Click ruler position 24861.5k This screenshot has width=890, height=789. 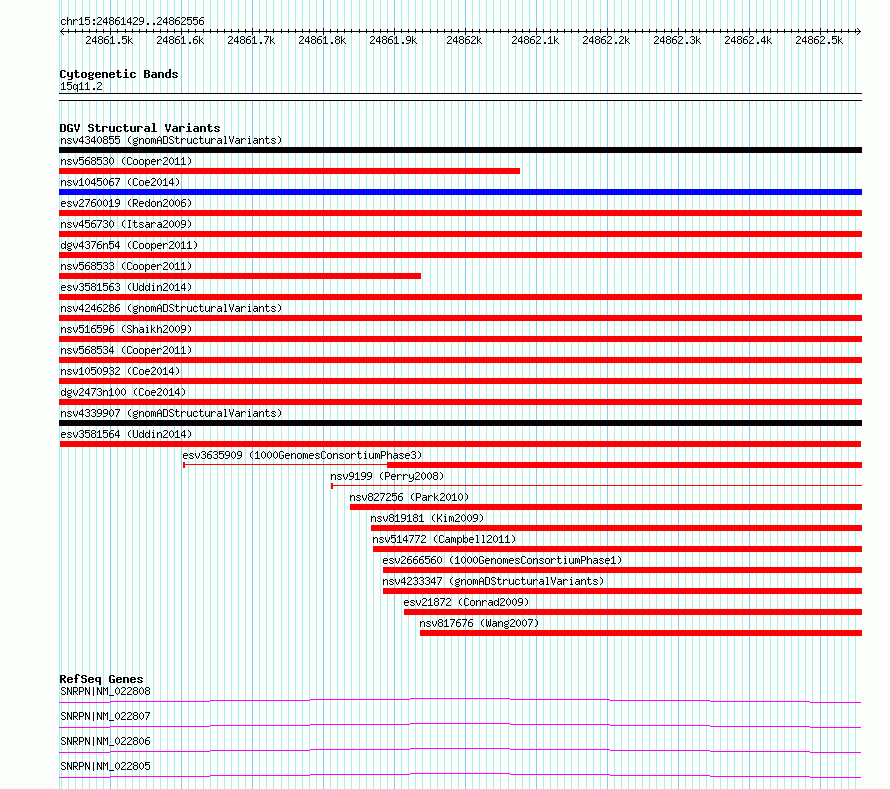coord(109,40)
